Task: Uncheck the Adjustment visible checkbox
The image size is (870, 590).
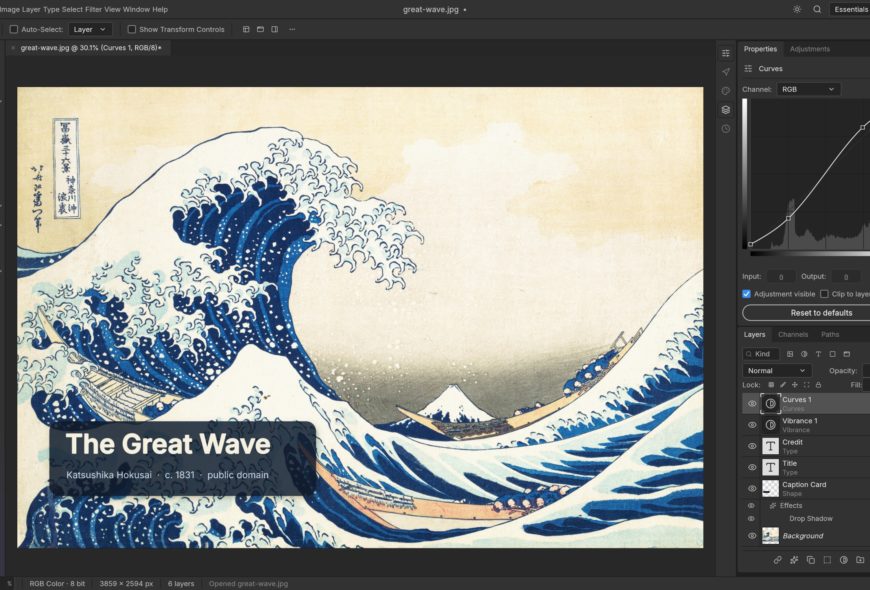Action: (x=747, y=294)
